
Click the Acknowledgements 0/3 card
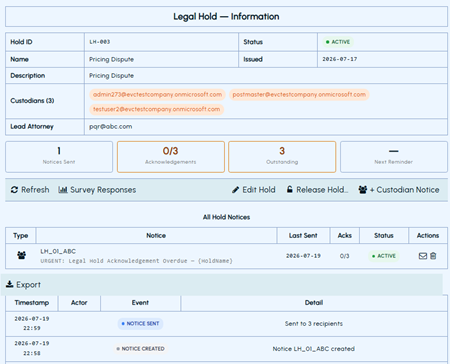[x=171, y=157]
